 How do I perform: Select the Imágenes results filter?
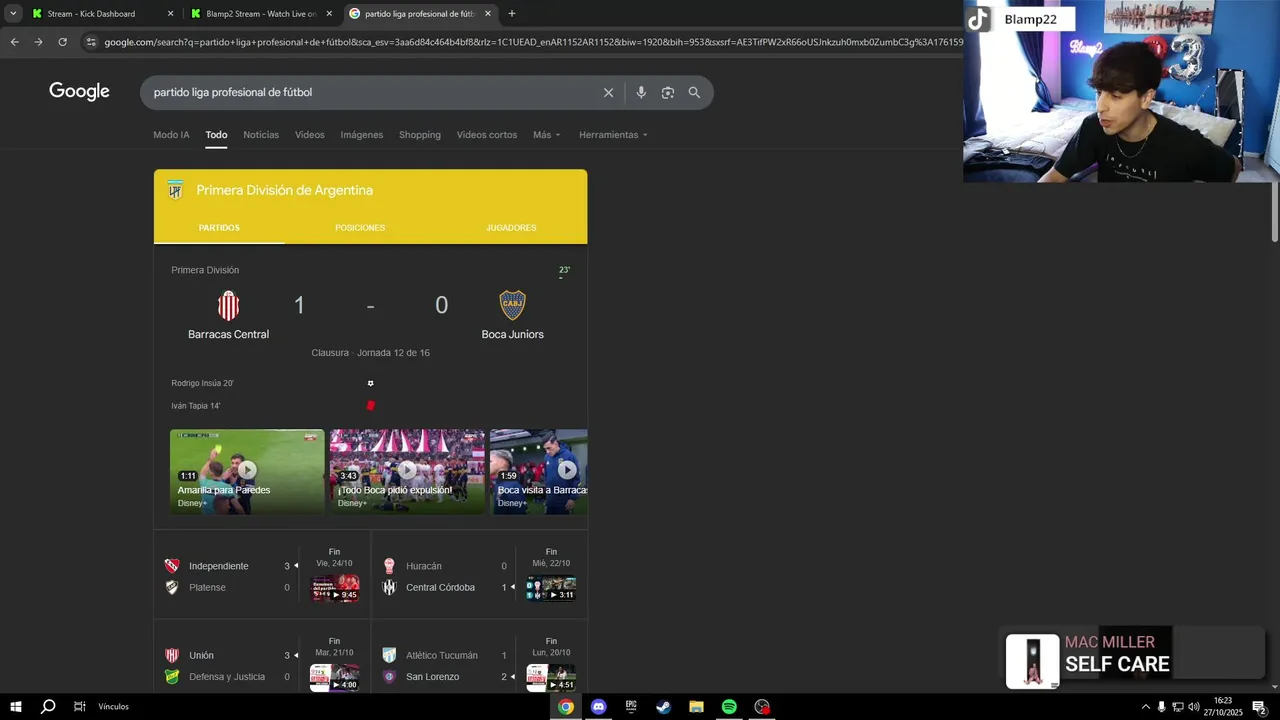pyautogui.click(x=362, y=135)
